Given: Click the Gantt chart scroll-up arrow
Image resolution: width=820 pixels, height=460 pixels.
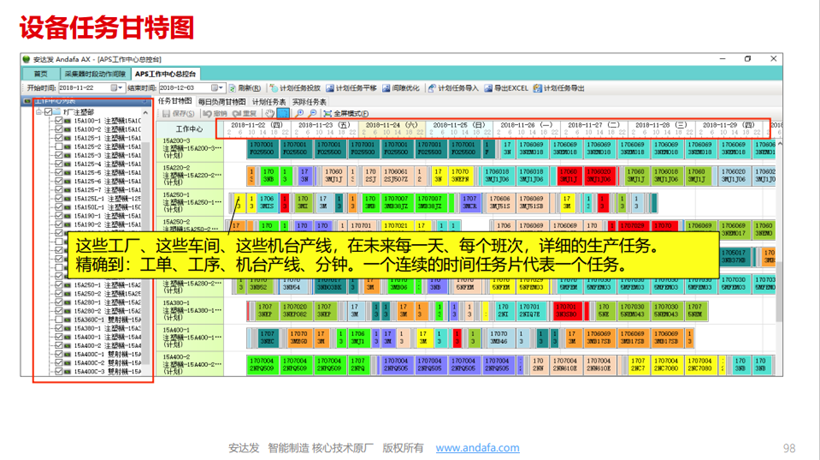Looking at the screenshot, I should click(x=779, y=143).
